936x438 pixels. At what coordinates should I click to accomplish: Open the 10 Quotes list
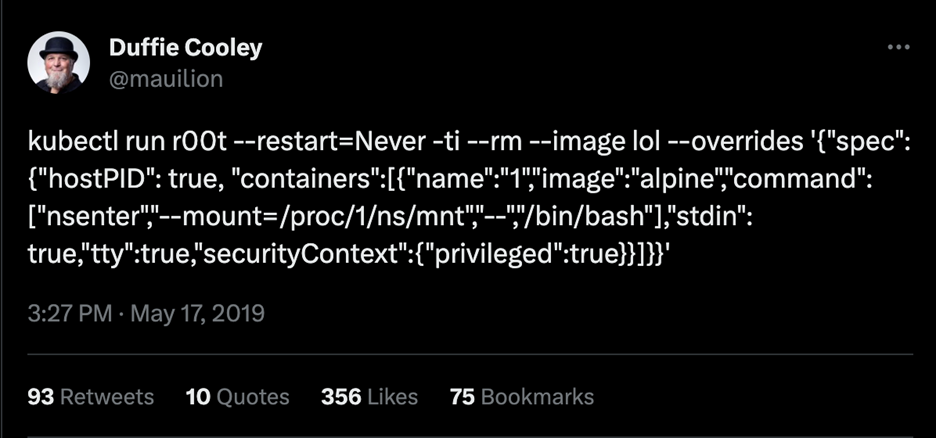click(x=237, y=396)
